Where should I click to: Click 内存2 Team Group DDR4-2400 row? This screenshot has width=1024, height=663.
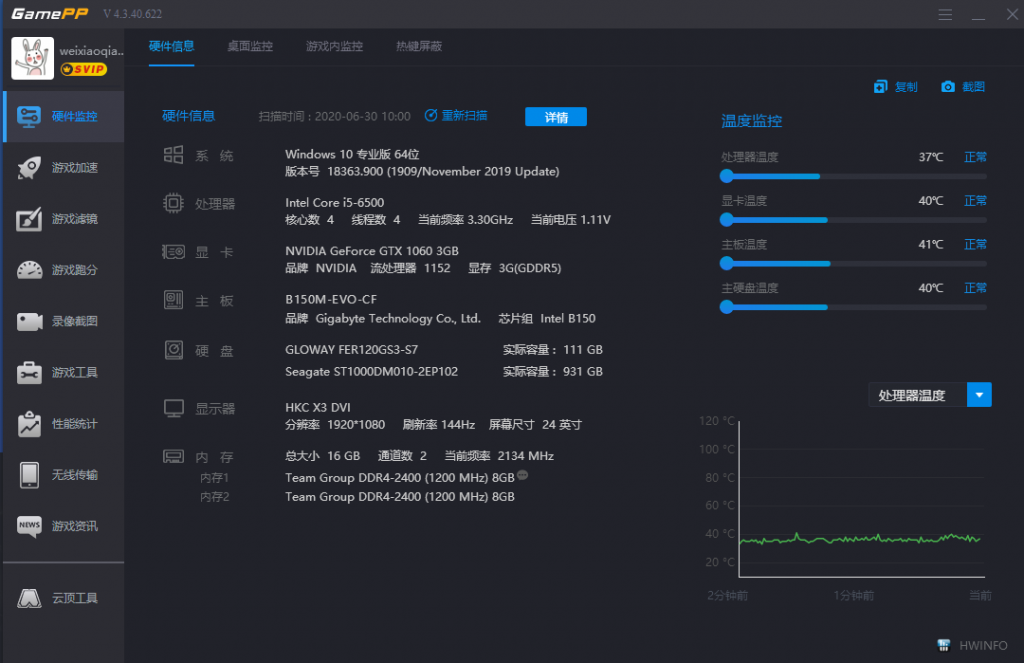400,496
